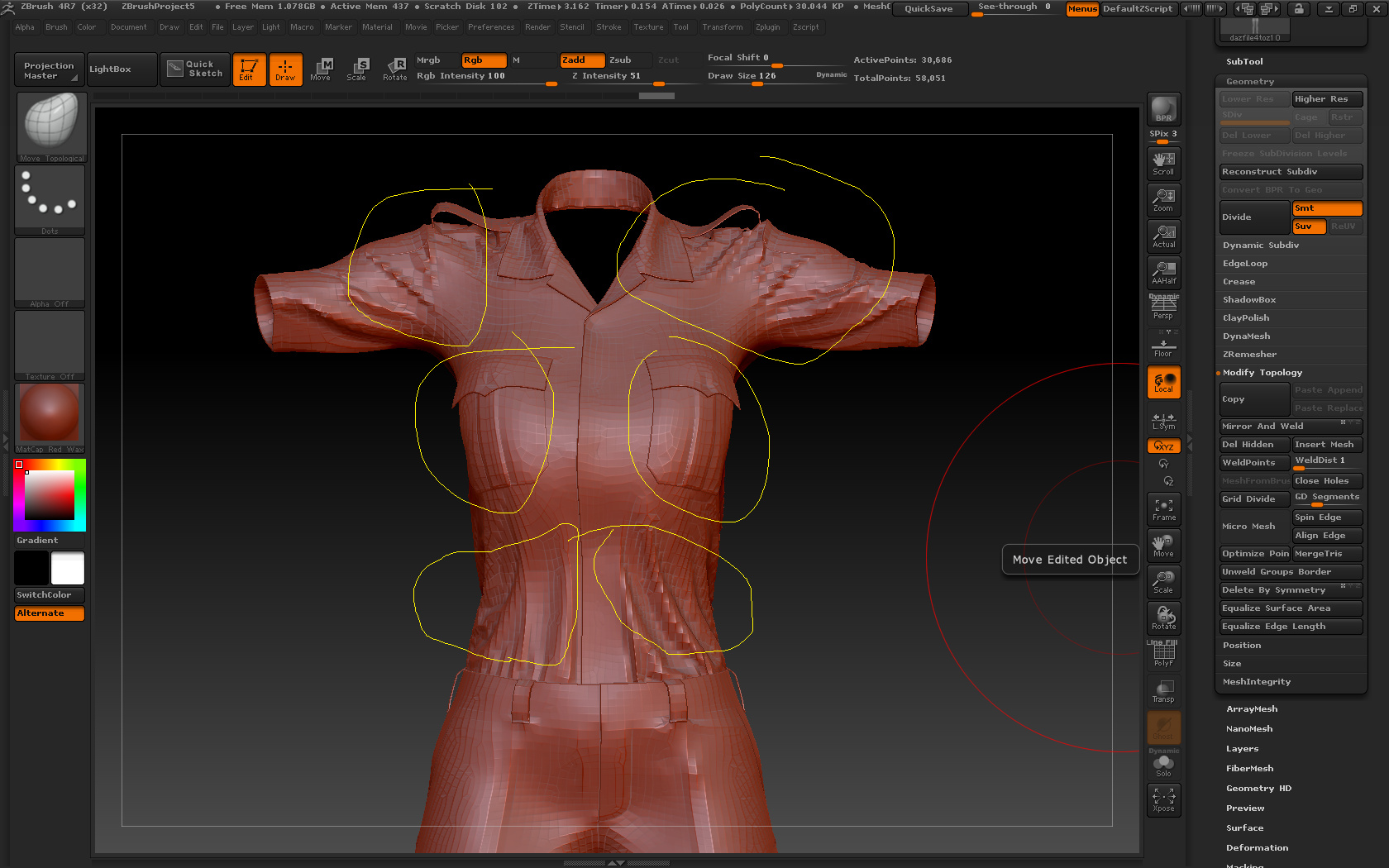1389x868 pixels.
Task: Open the Texture Off selector
Action: click(50, 346)
